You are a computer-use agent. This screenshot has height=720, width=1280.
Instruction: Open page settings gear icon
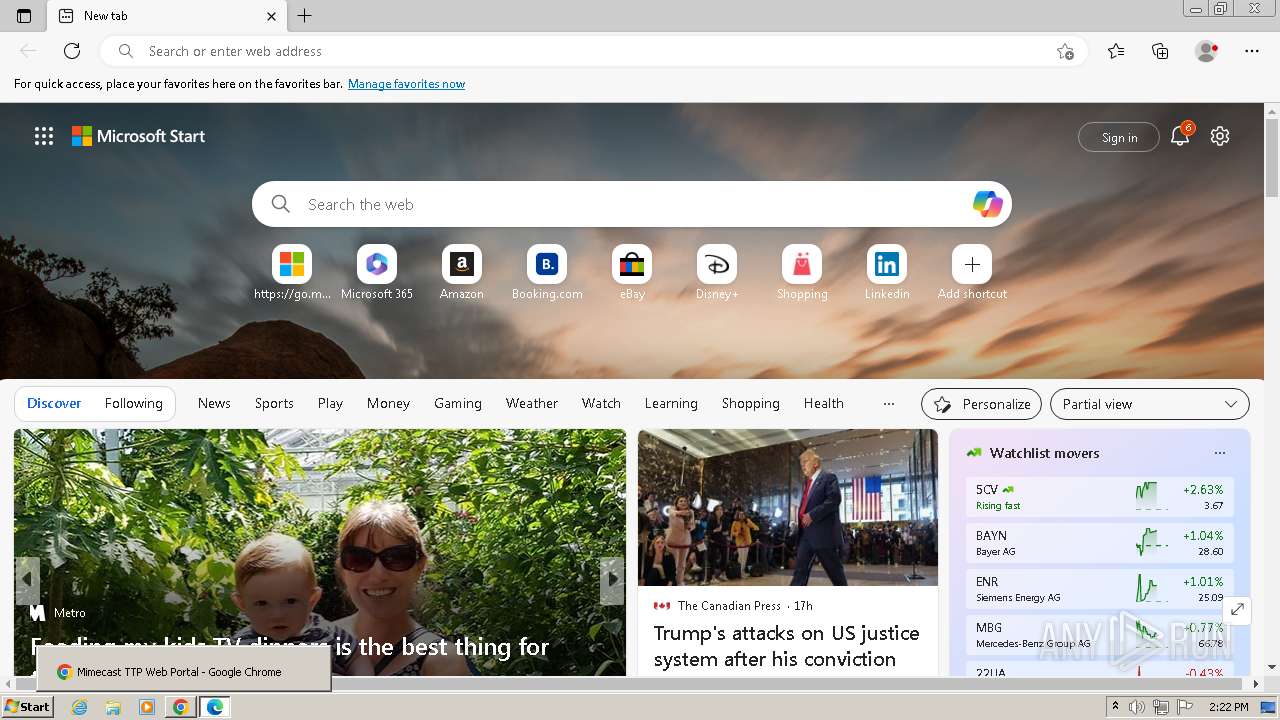tap(1220, 136)
